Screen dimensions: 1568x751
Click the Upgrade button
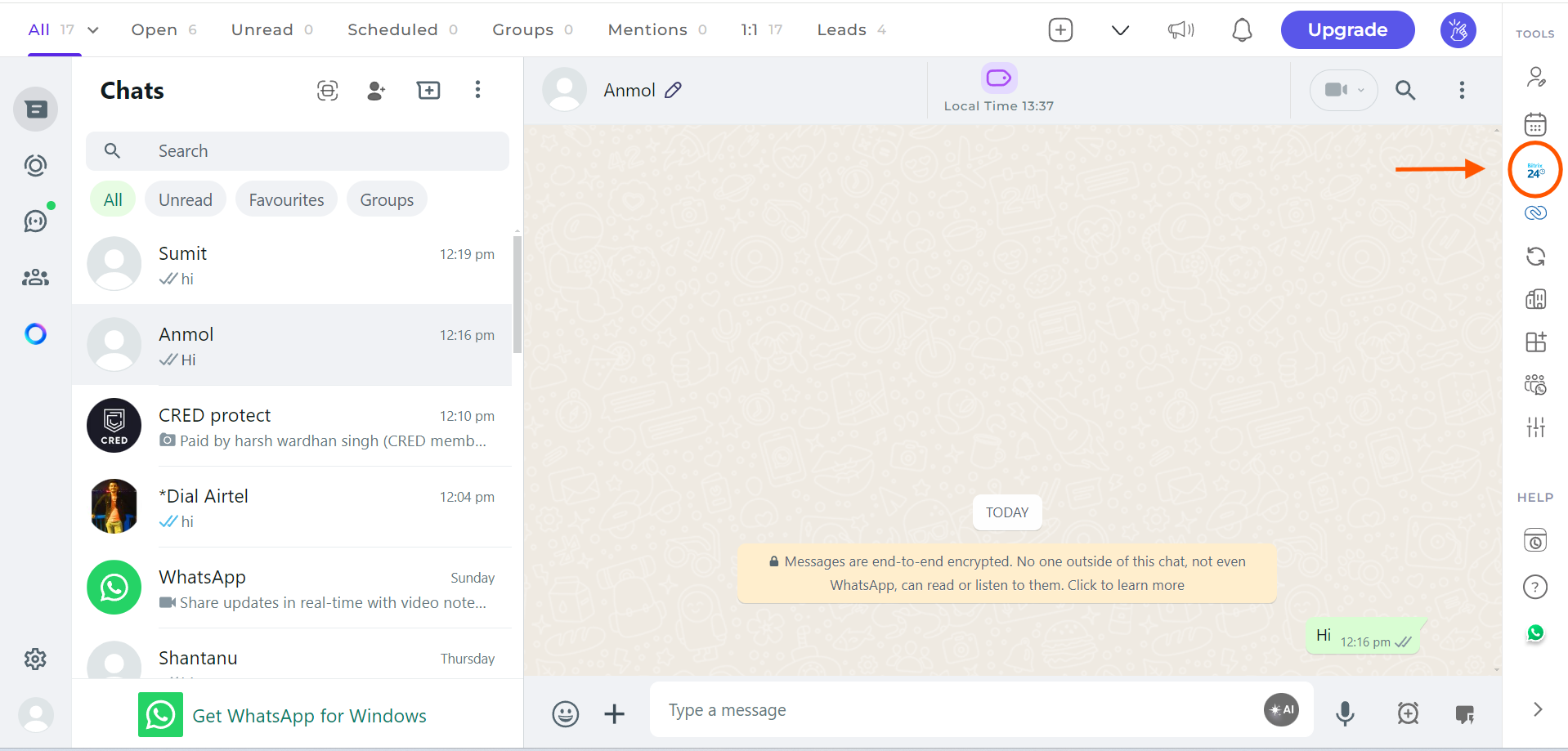[x=1346, y=29]
